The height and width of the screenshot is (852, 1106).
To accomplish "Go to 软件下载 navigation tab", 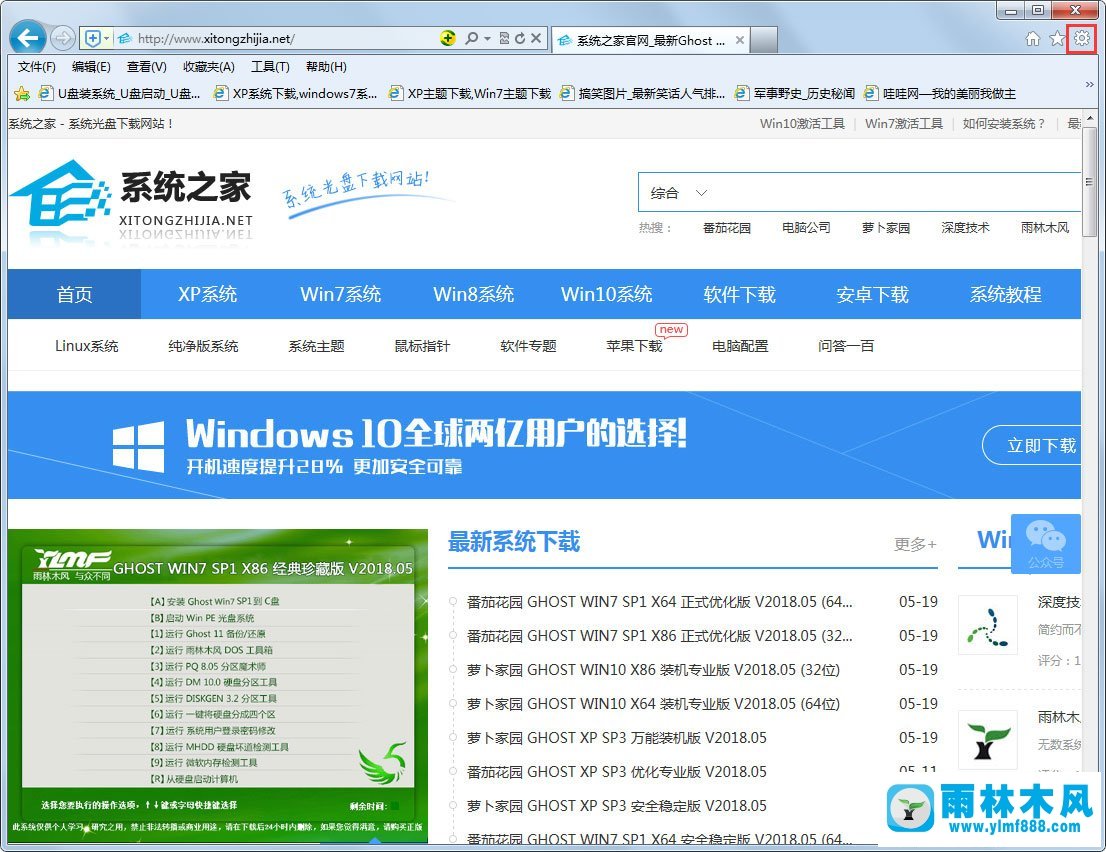I will pos(739,294).
